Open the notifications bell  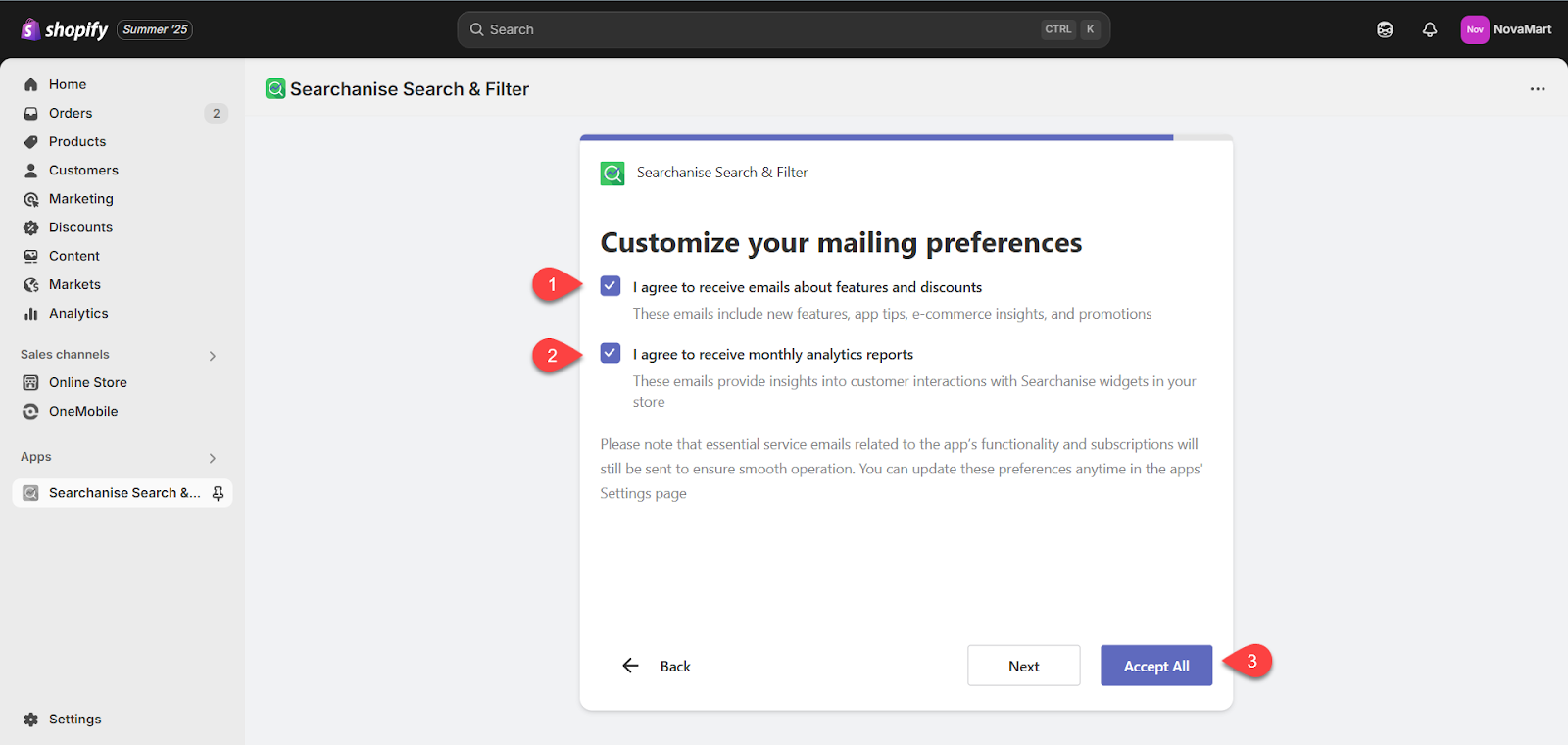point(1430,29)
